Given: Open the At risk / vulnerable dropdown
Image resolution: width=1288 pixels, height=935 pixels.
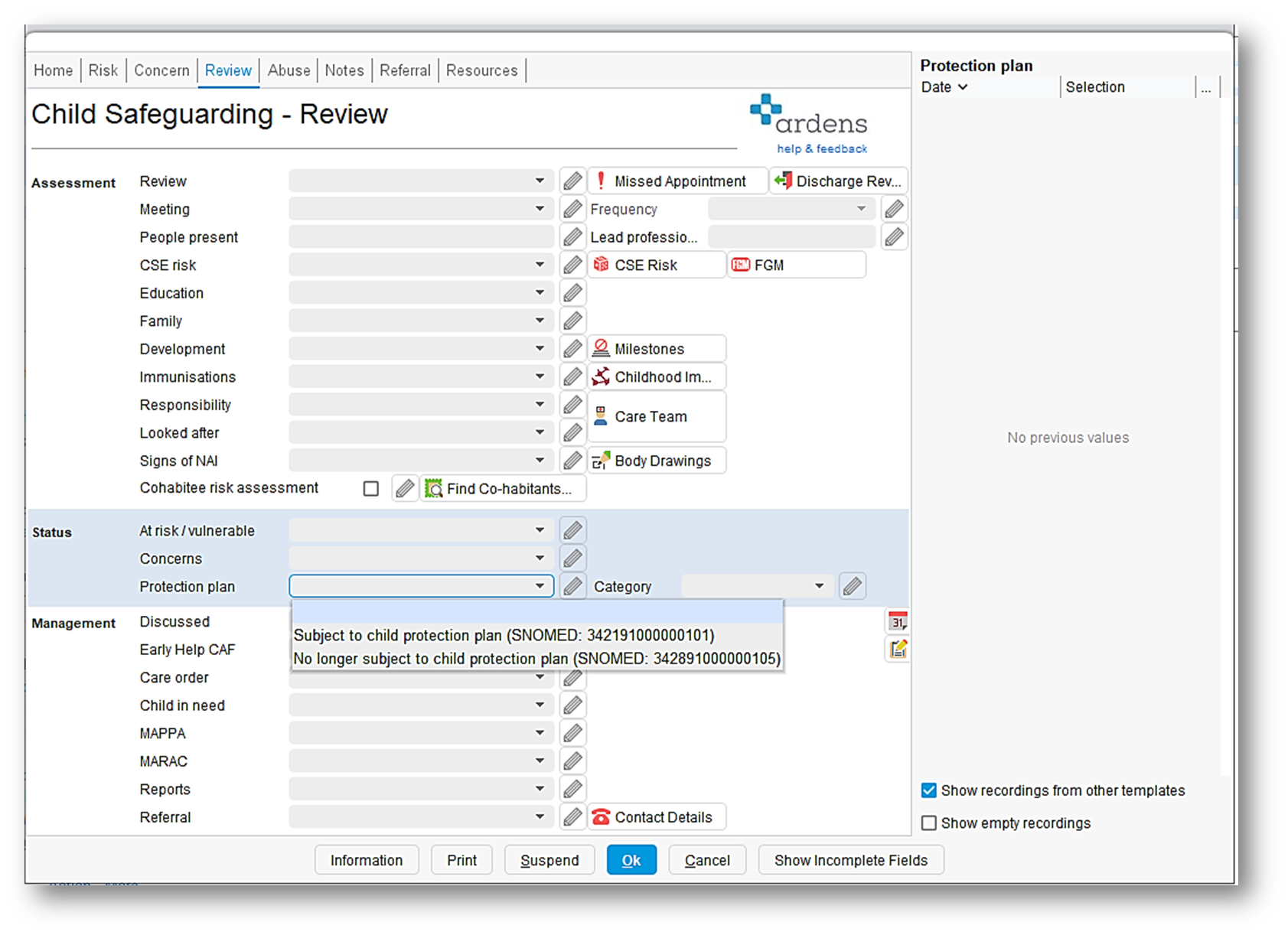Looking at the screenshot, I should (421, 530).
